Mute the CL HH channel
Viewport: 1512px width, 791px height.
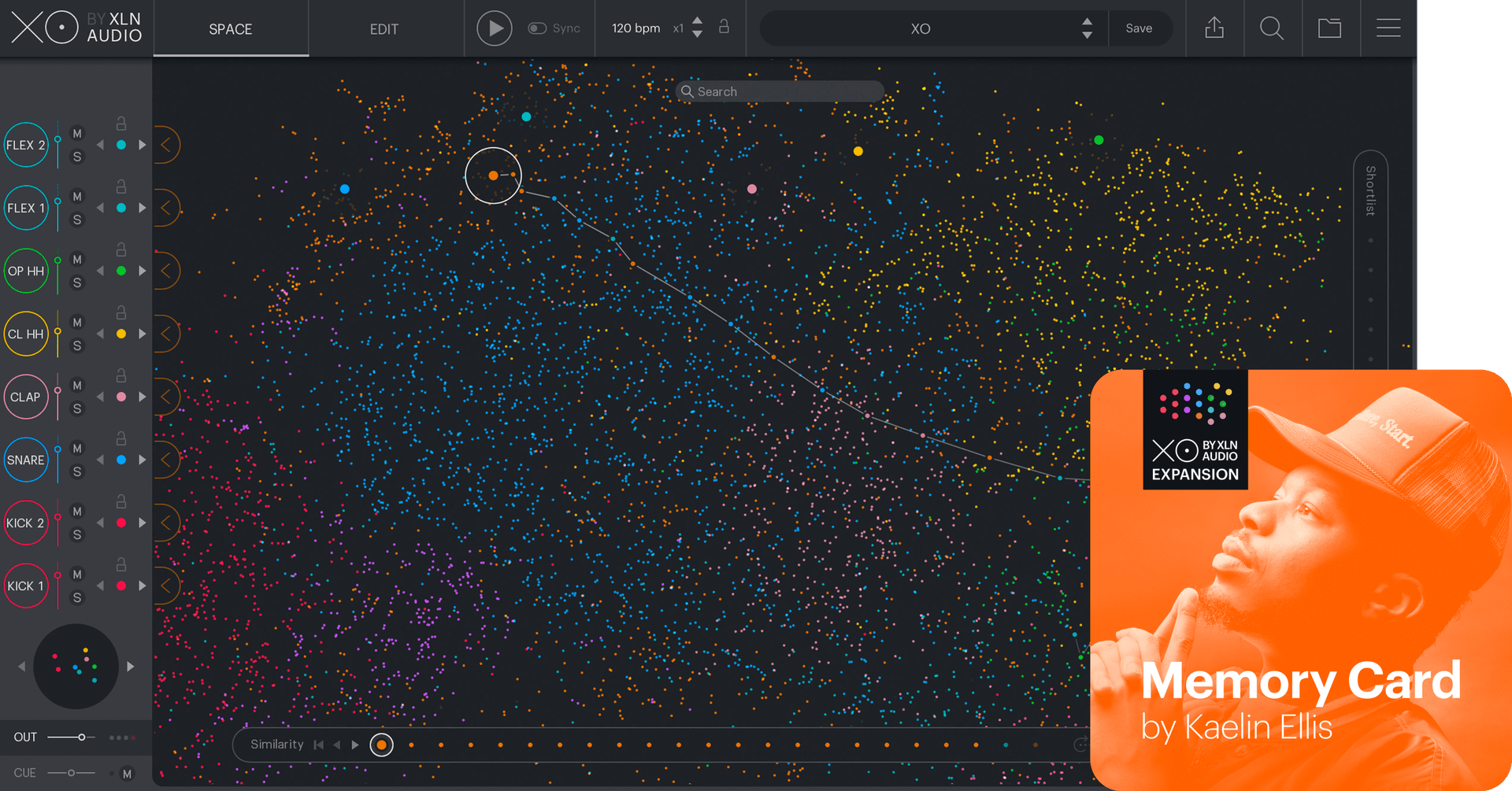[x=77, y=323]
